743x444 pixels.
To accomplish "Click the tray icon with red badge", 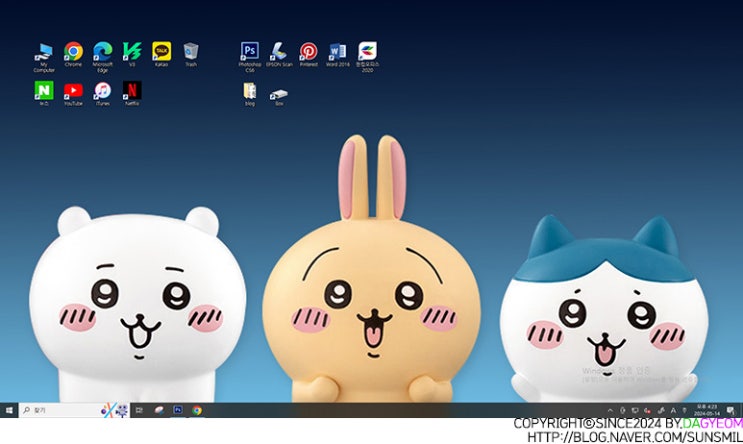I will 647,410.
